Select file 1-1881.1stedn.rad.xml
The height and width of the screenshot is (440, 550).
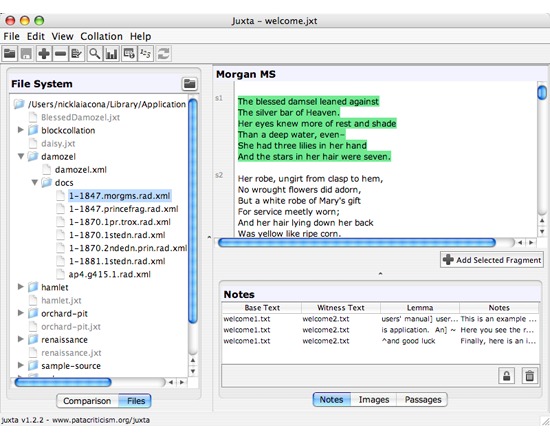coord(117,261)
